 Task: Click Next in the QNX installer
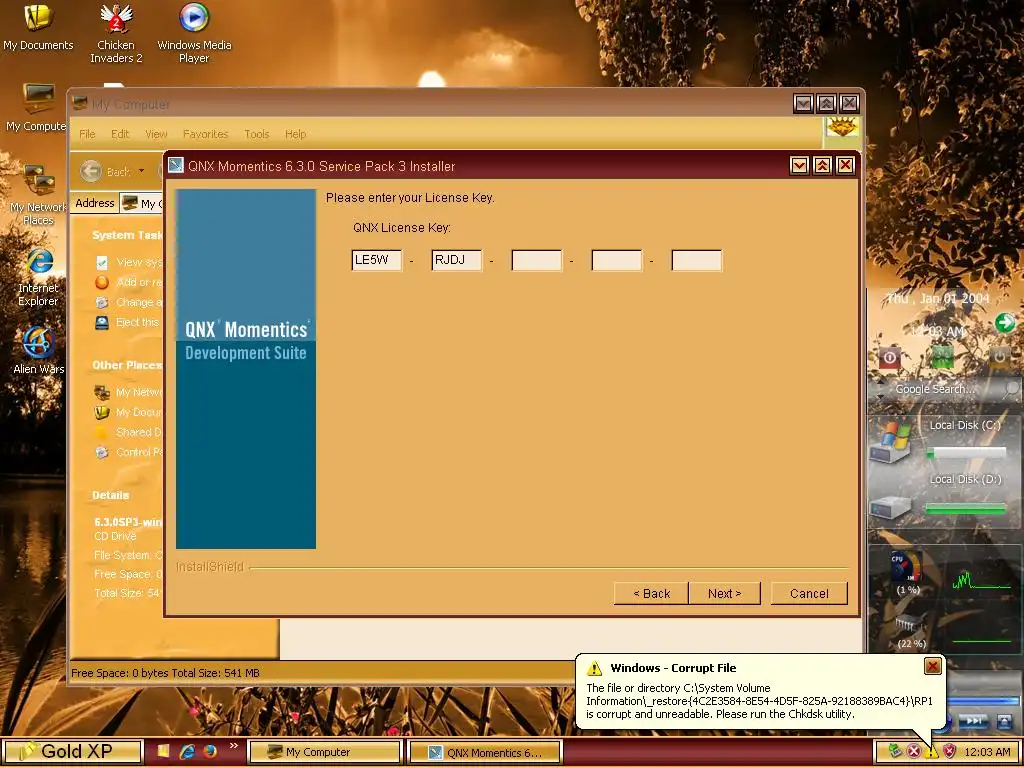[x=724, y=593]
